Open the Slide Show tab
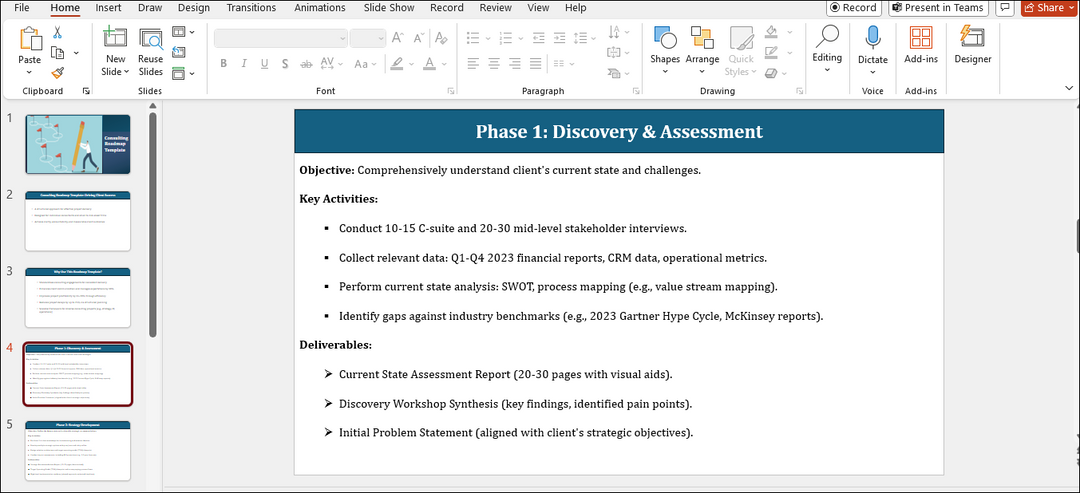Screen dimensions: 1080x493 pyautogui.click(x=388, y=8)
